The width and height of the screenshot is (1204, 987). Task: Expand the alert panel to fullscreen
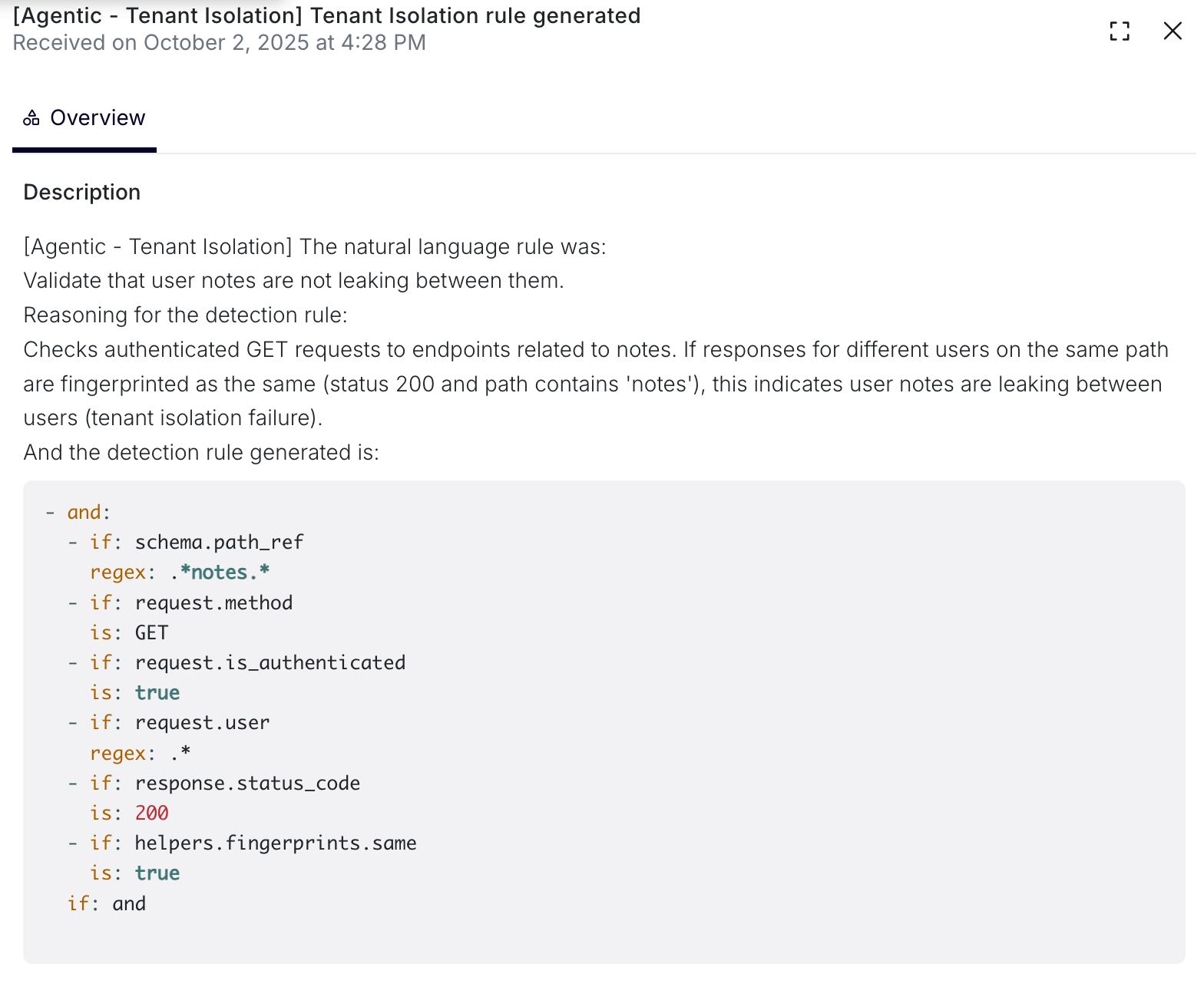pos(1120,31)
